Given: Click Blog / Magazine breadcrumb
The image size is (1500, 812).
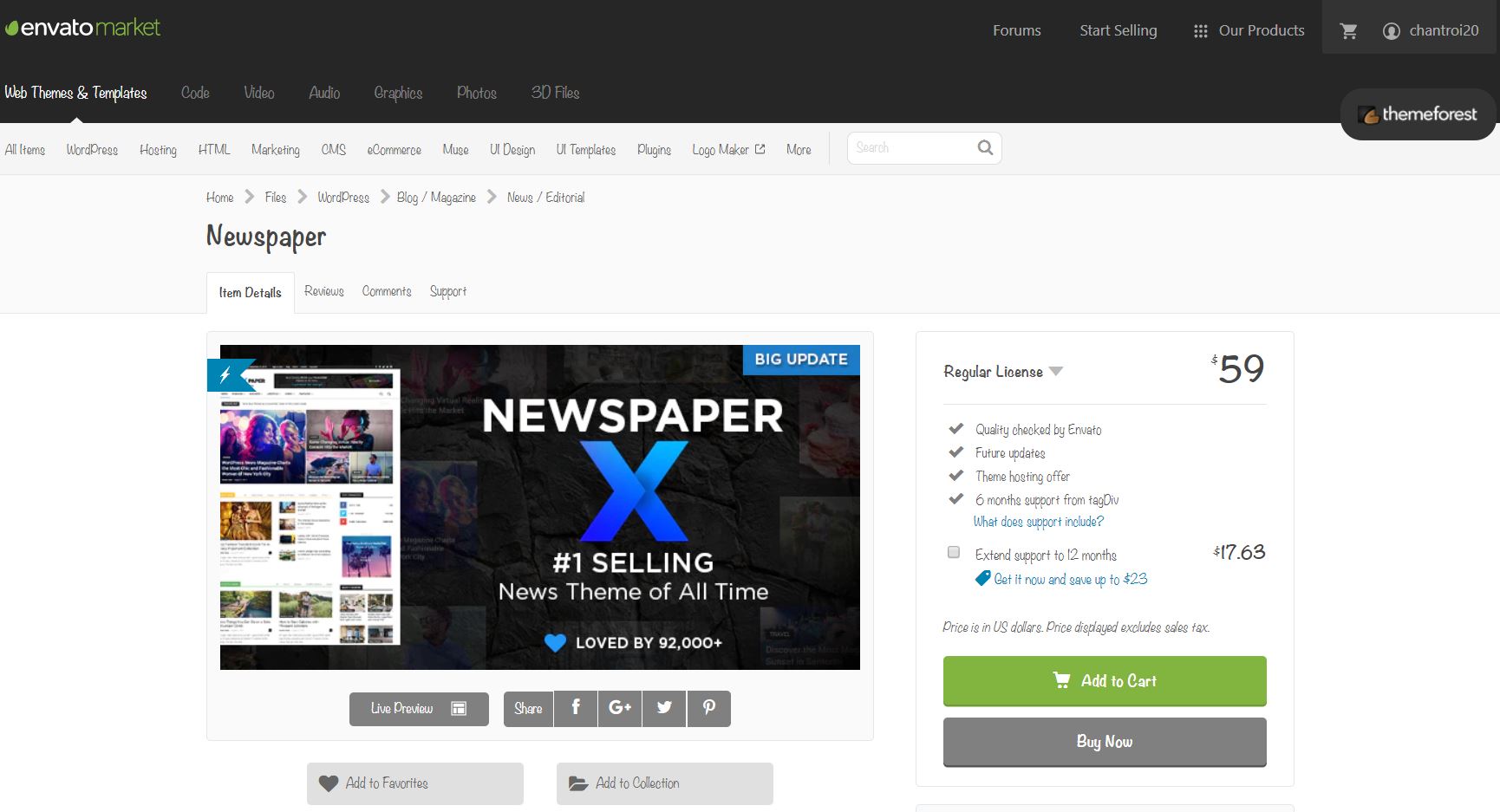Looking at the screenshot, I should (x=436, y=198).
